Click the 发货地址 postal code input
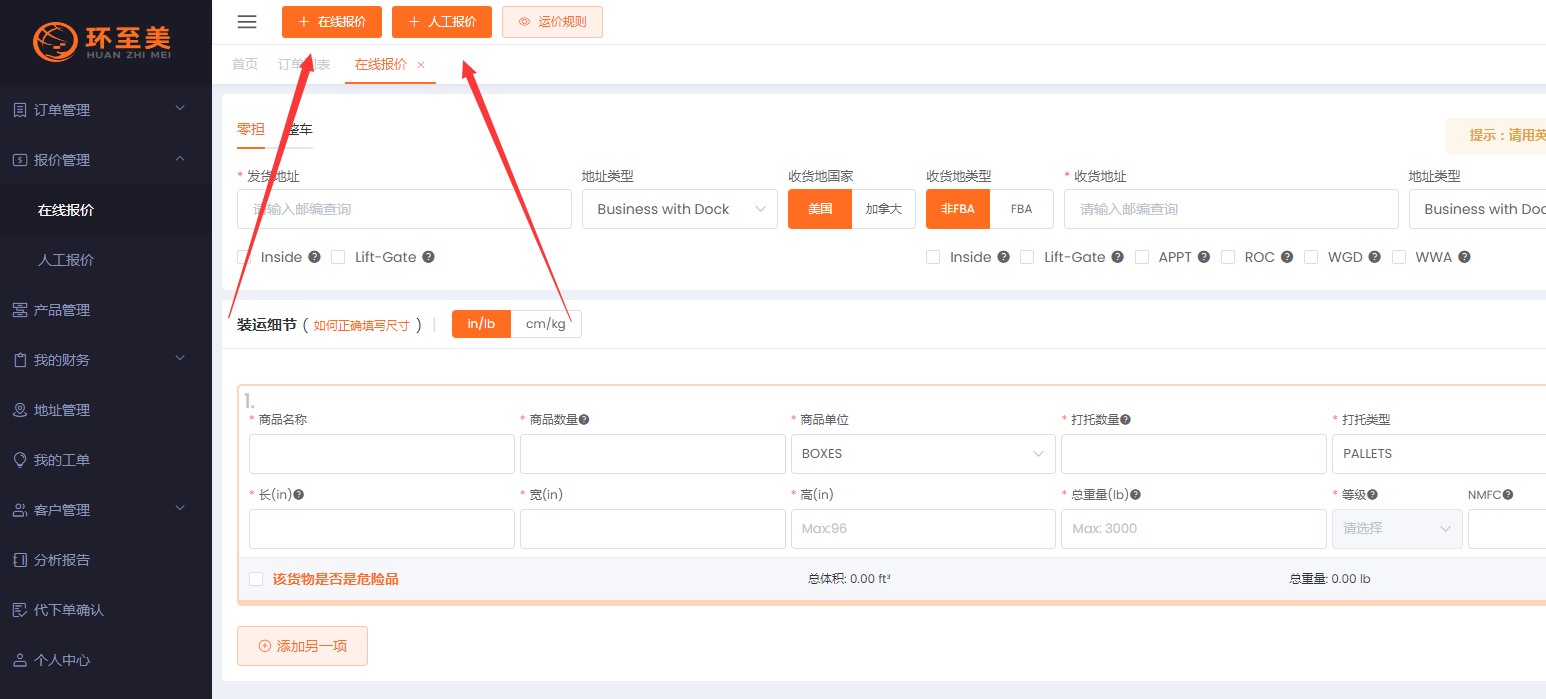Viewport: 1546px width, 699px height. [x=404, y=209]
